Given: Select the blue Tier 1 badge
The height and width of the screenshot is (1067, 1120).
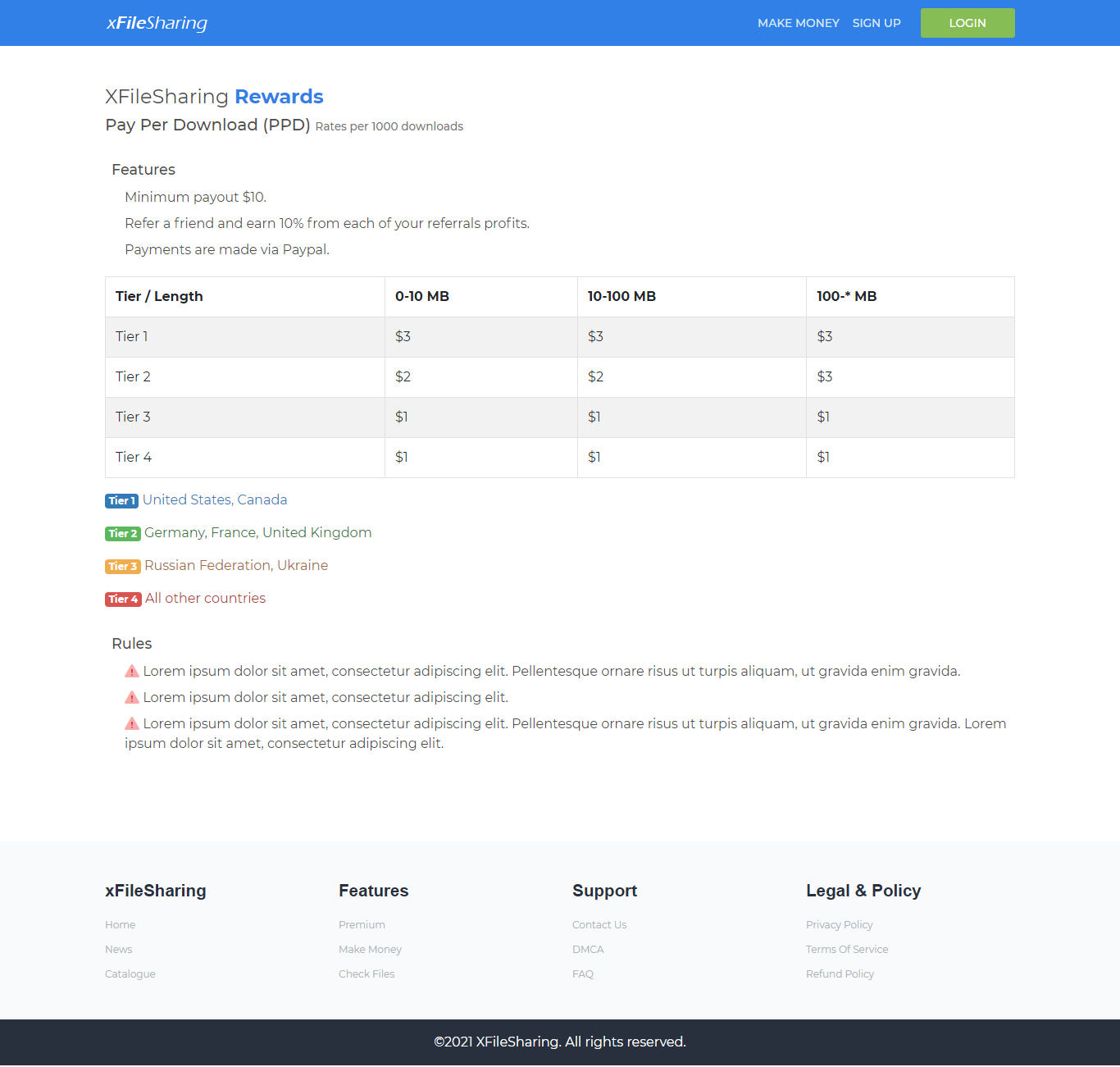Looking at the screenshot, I should click(x=121, y=500).
